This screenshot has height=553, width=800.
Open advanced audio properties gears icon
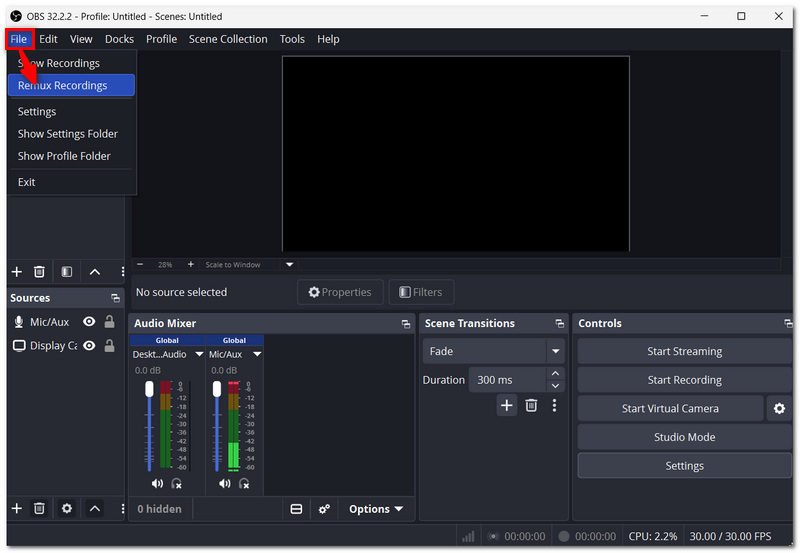tap(324, 509)
